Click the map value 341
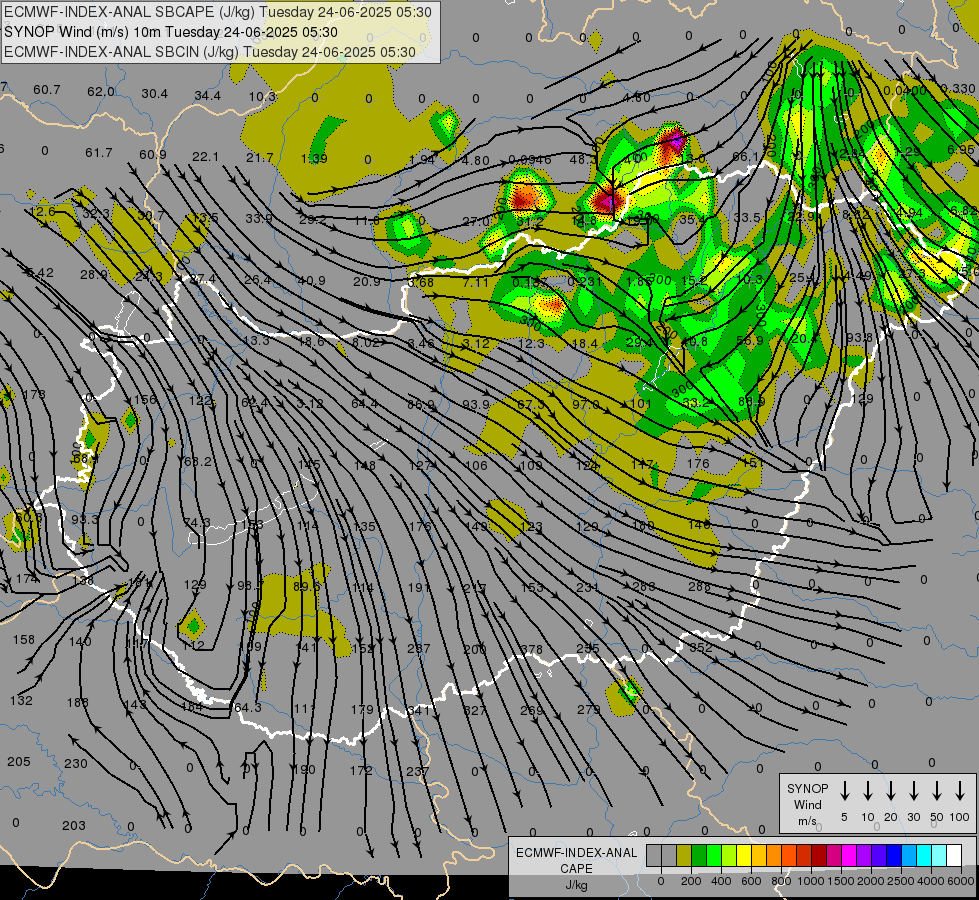 (x=418, y=710)
